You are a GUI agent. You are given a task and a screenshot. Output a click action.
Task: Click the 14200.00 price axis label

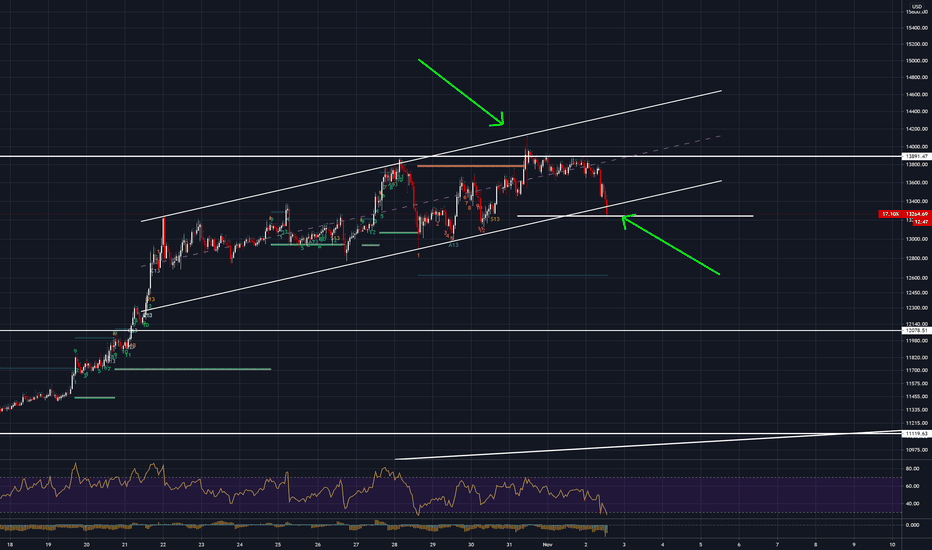(917, 129)
